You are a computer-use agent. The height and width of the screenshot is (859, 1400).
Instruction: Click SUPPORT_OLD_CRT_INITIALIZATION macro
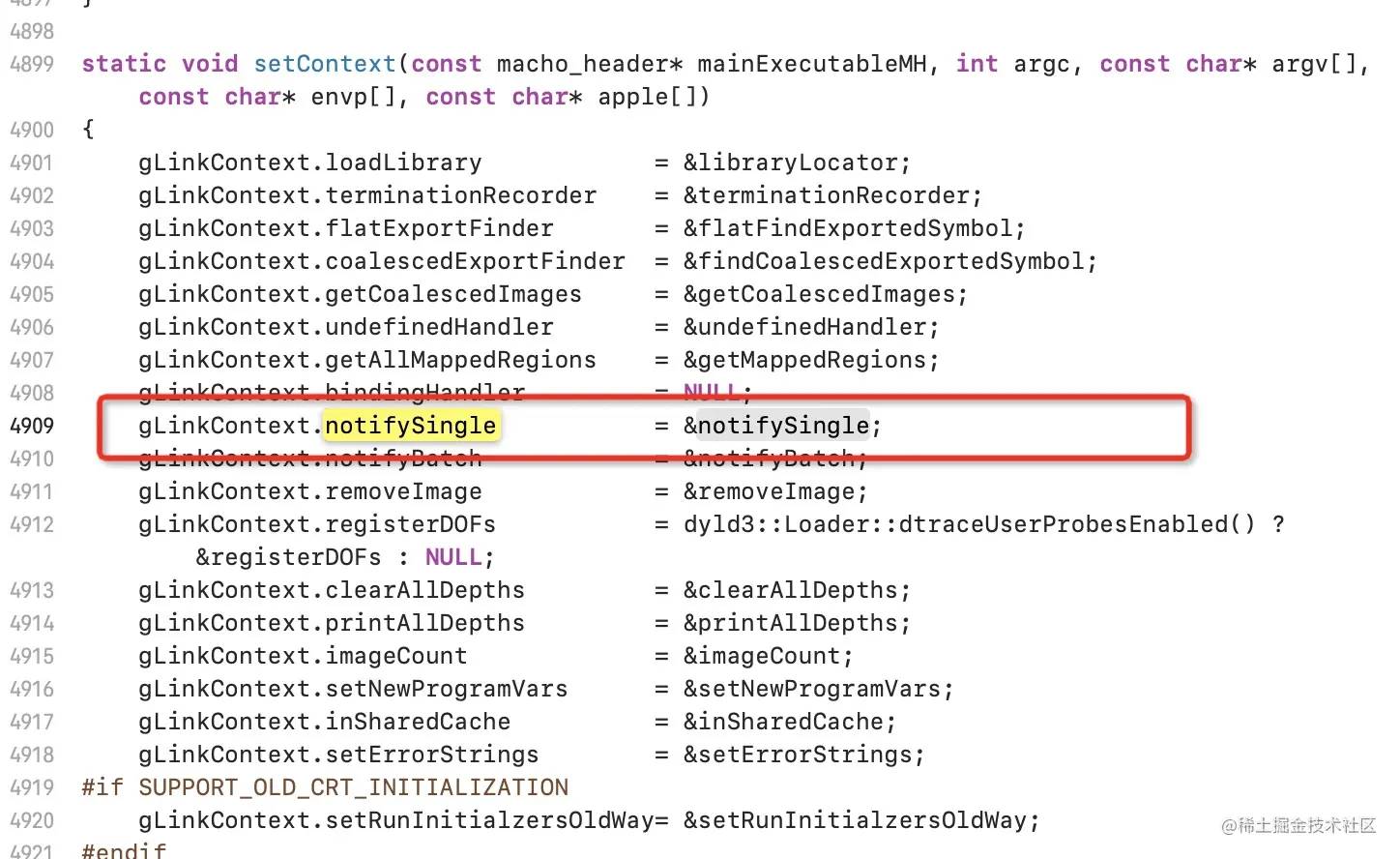click(x=353, y=787)
